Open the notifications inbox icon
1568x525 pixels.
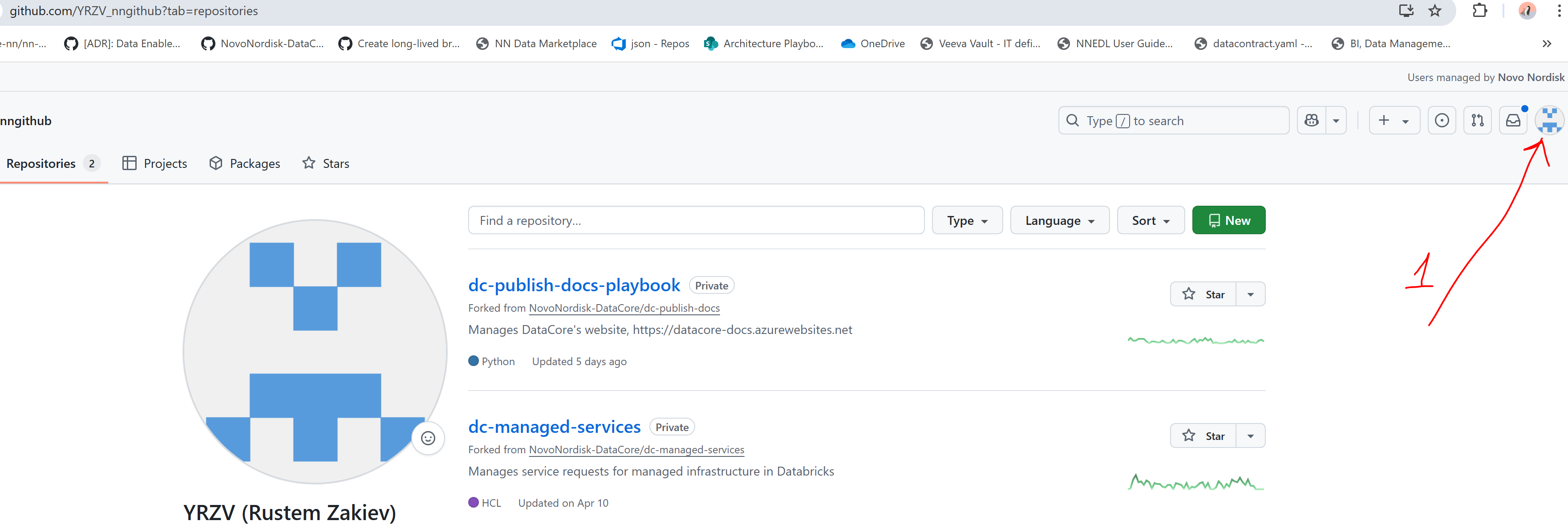1513,121
